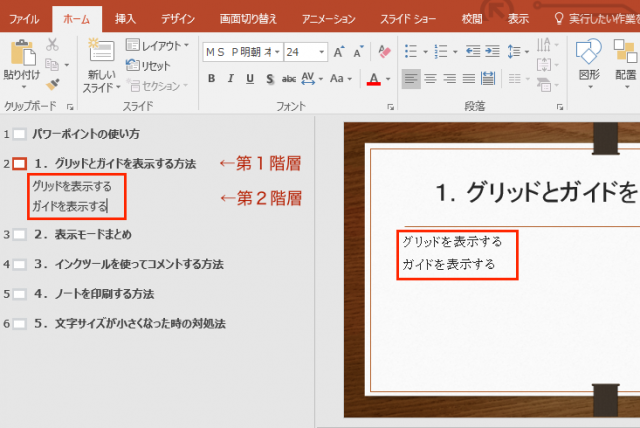The image size is (640, 428).
Task: Select slide 1 outline icon パワーポイントの使い方
Action: coord(20,133)
